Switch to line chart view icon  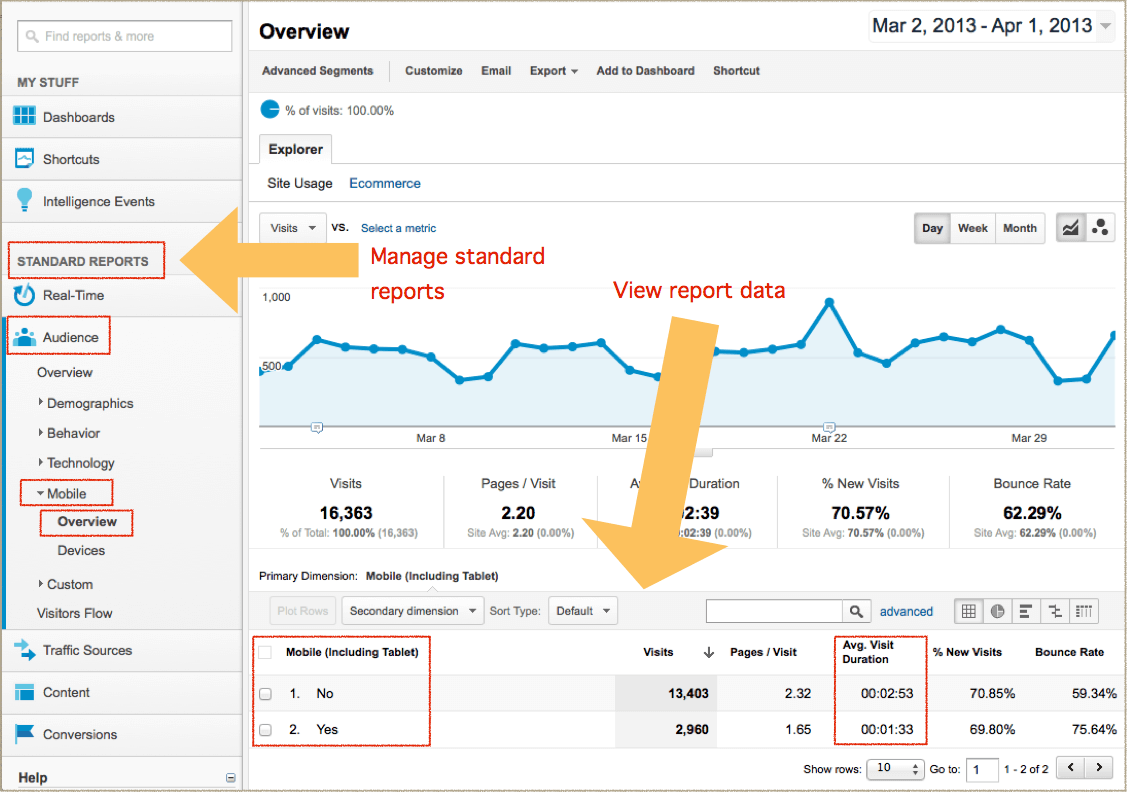(1070, 228)
